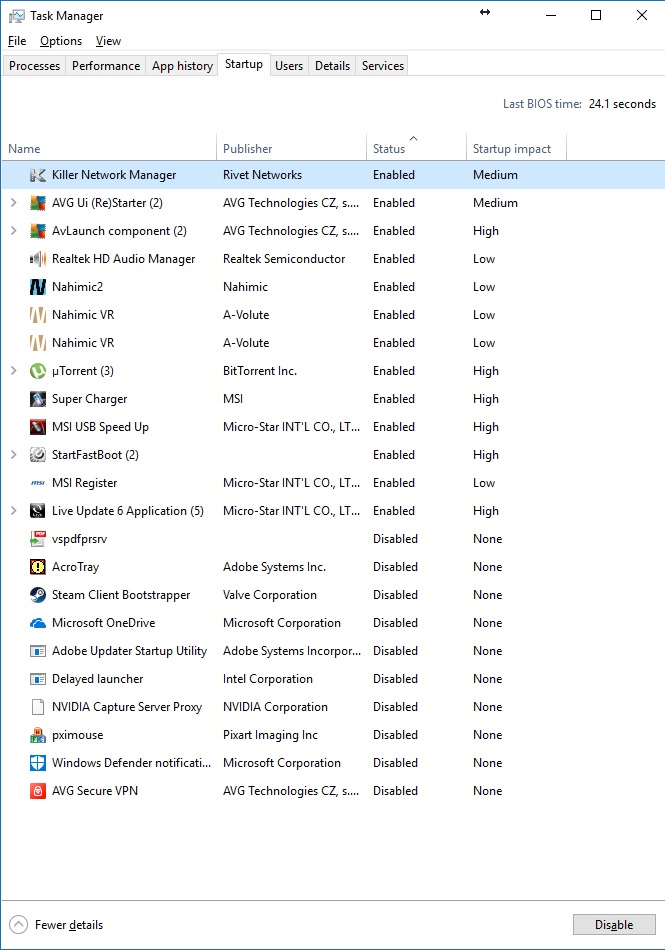Image resolution: width=665 pixels, height=950 pixels.
Task: Select the Startup tab
Action: click(244, 64)
